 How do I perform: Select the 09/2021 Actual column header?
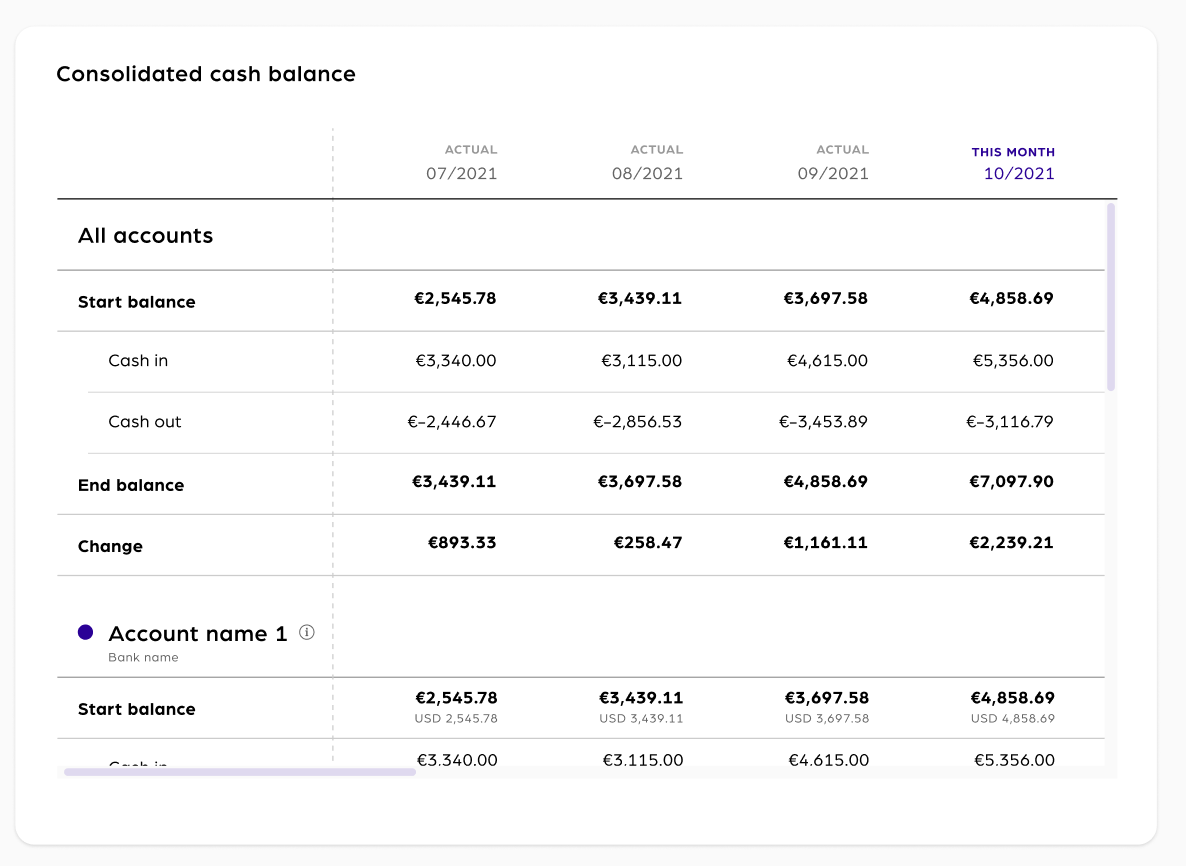(x=833, y=163)
